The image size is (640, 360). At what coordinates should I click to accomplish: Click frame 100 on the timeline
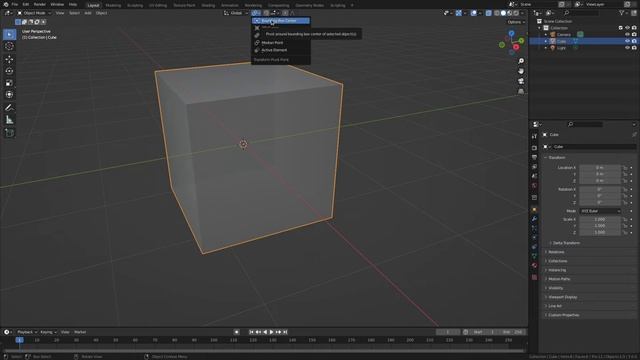[x=213, y=340]
